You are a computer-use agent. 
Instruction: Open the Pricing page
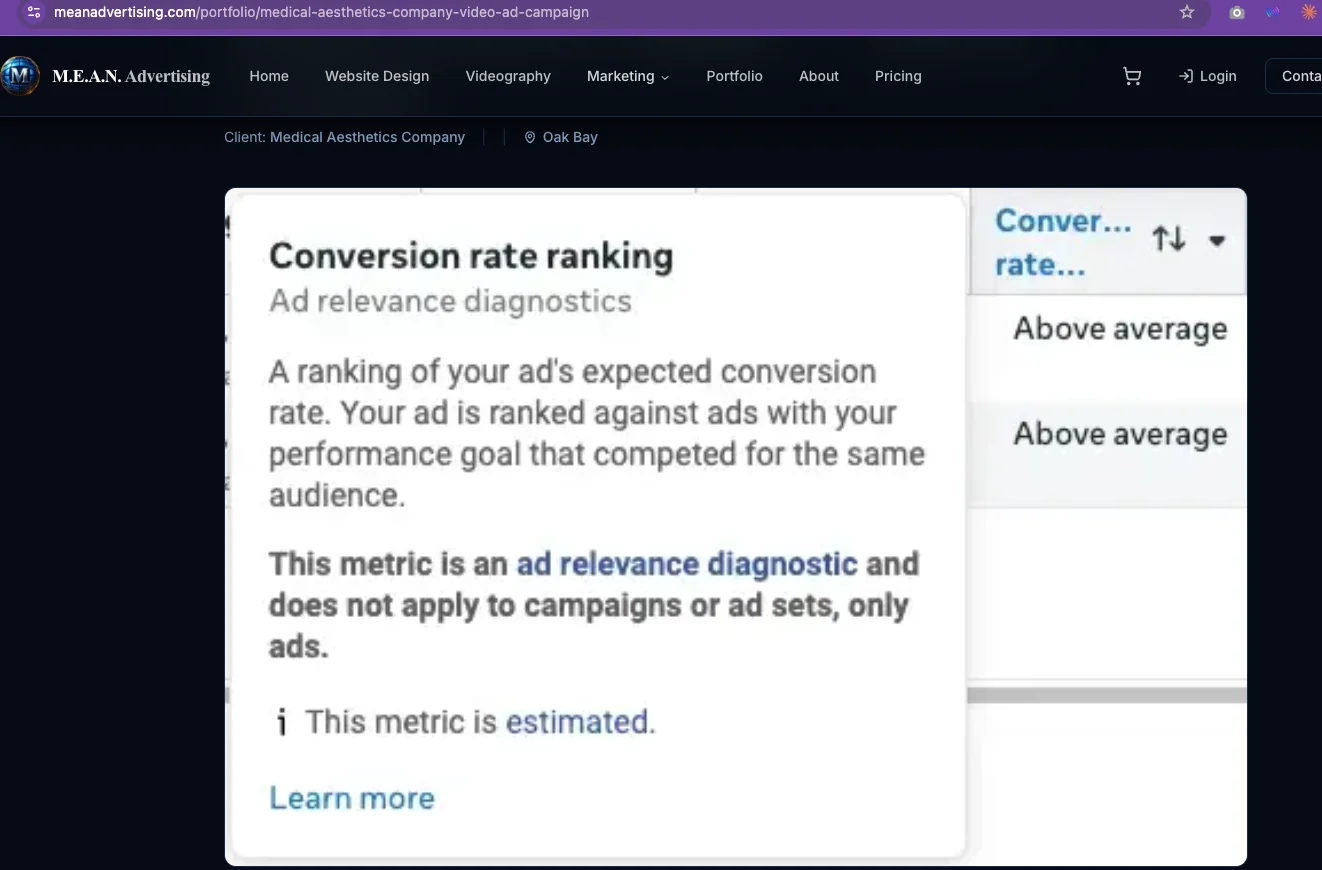[898, 76]
